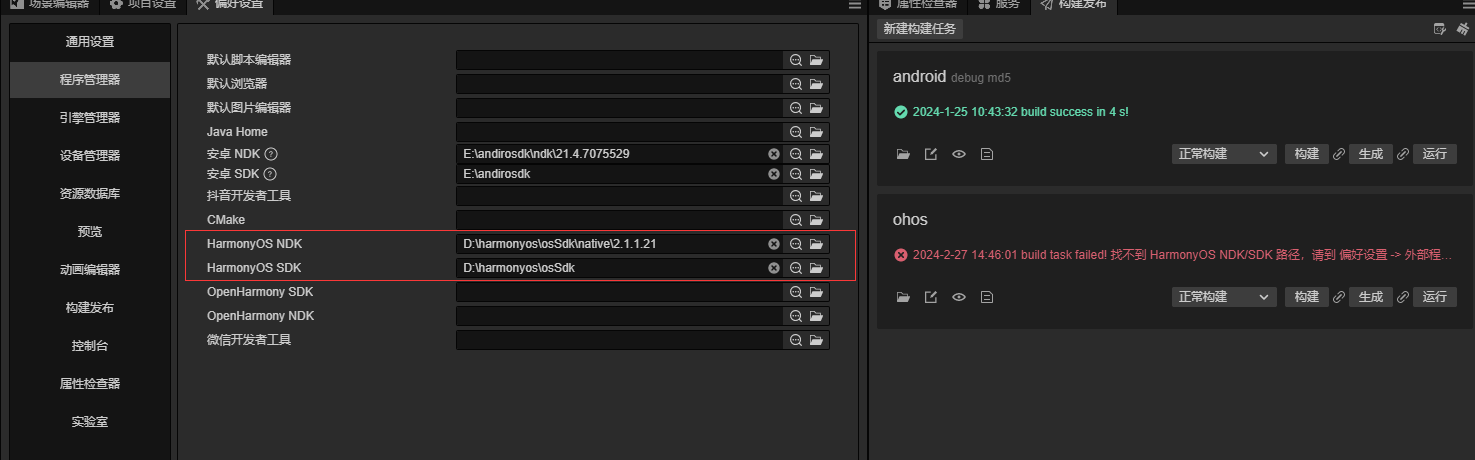1475x460 pixels.
Task: Locate HarmonyOS SDK path with the magnifier icon
Action: pyautogui.click(x=796, y=268)
